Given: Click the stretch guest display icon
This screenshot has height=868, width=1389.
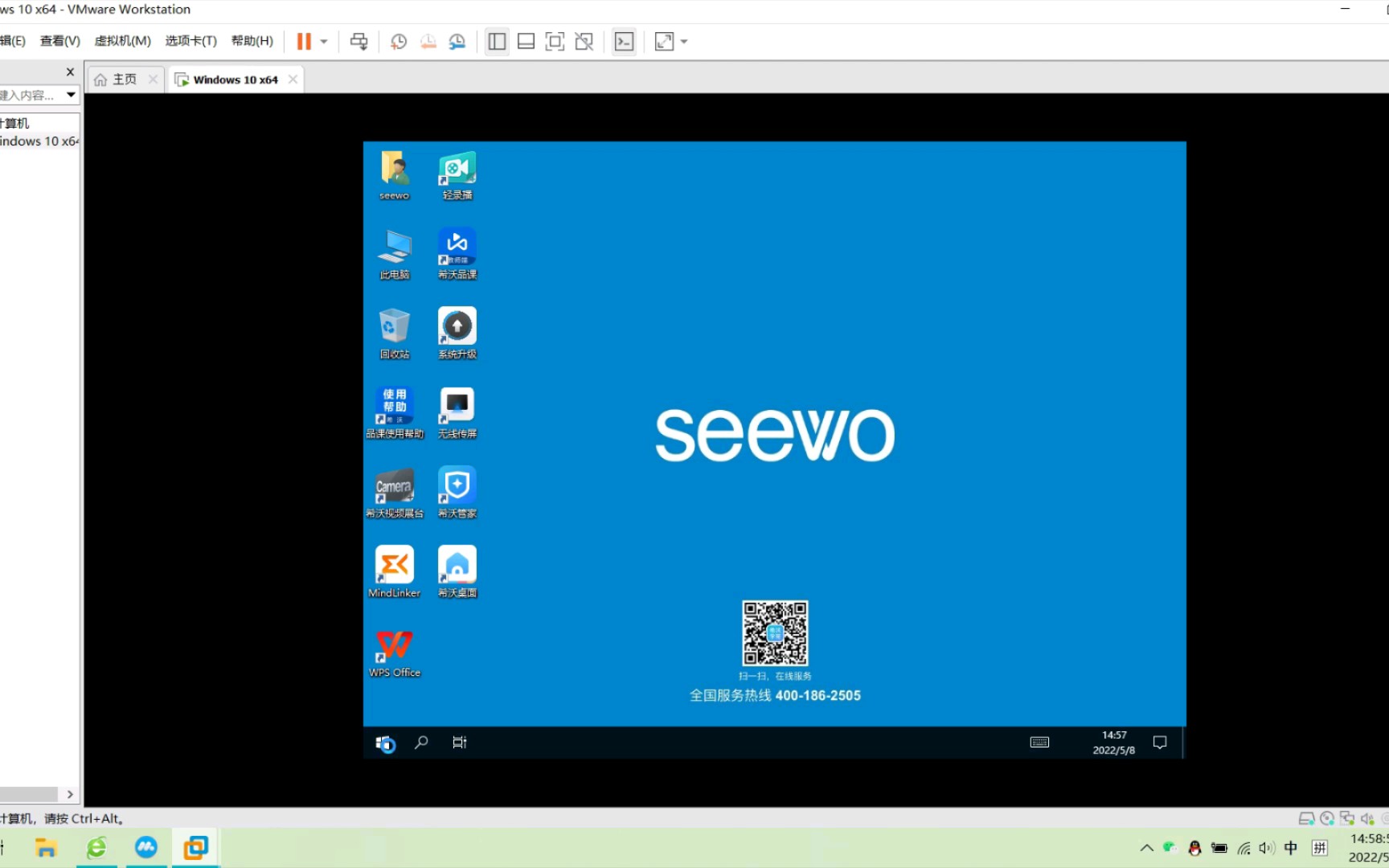Looking at the screenshot, I should point(664,42).
